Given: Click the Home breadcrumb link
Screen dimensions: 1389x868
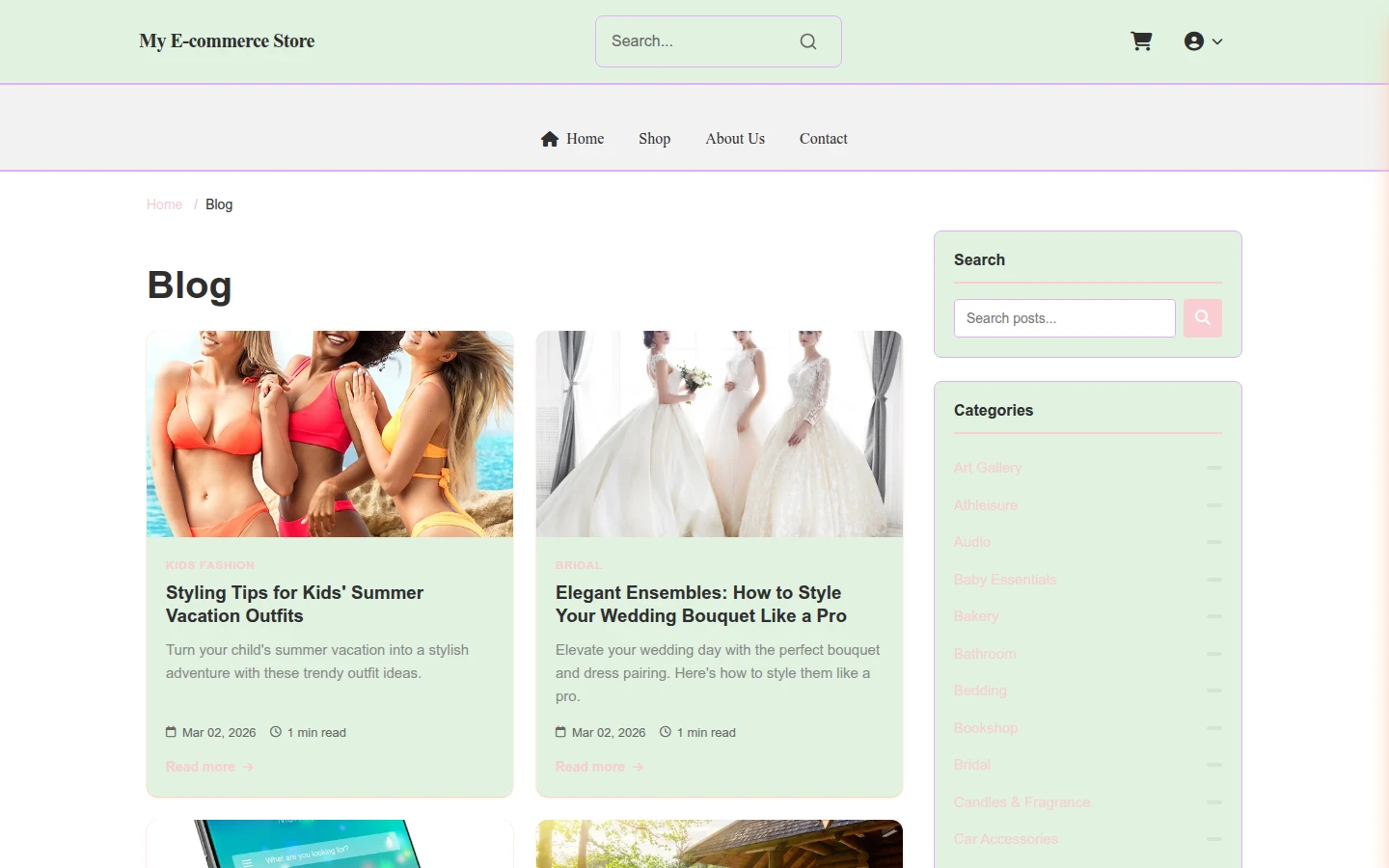Looking at the screenshot, I should [164, 204].
